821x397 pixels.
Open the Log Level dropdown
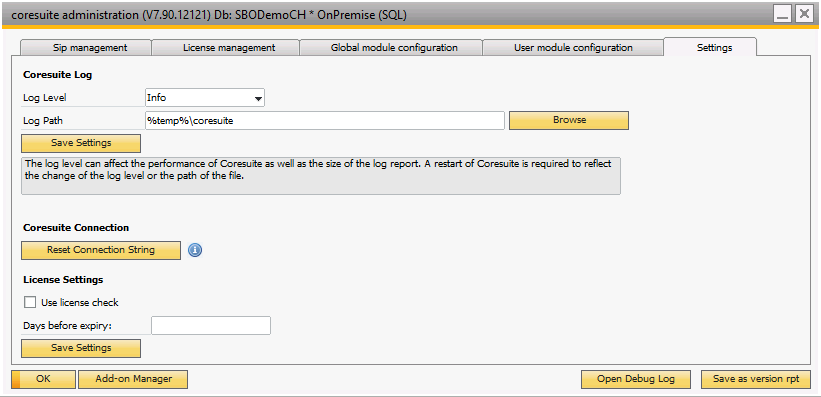[205, 97]
